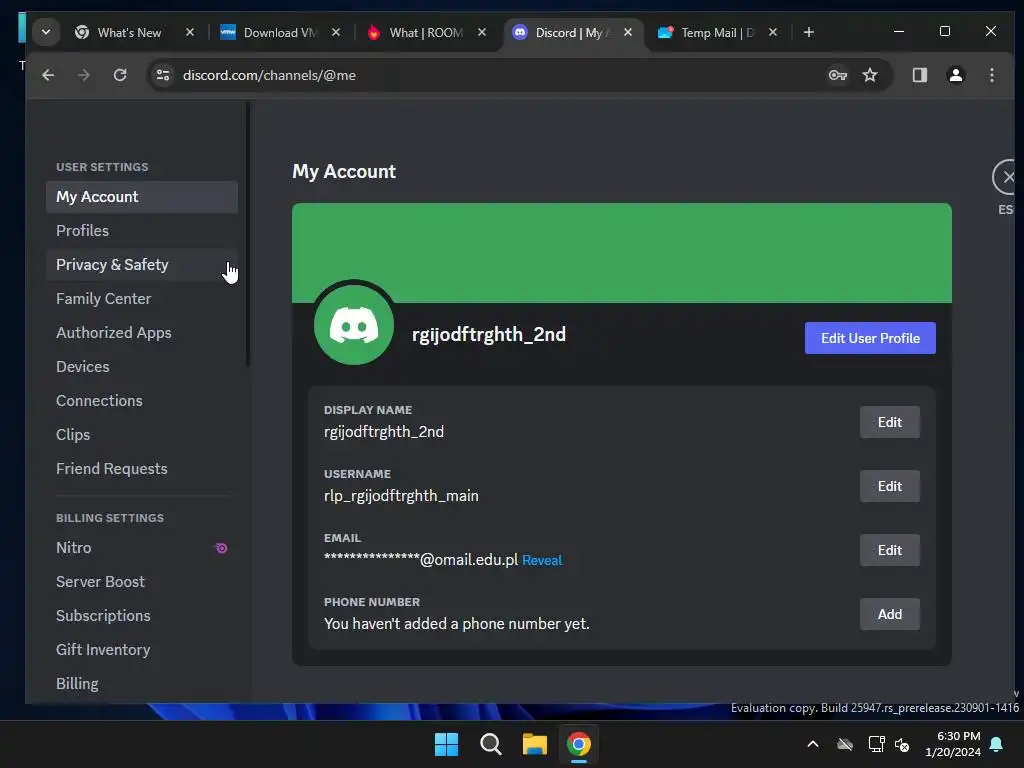
Task: Toggle the browser side panel
Action: [x=920, y=75]
